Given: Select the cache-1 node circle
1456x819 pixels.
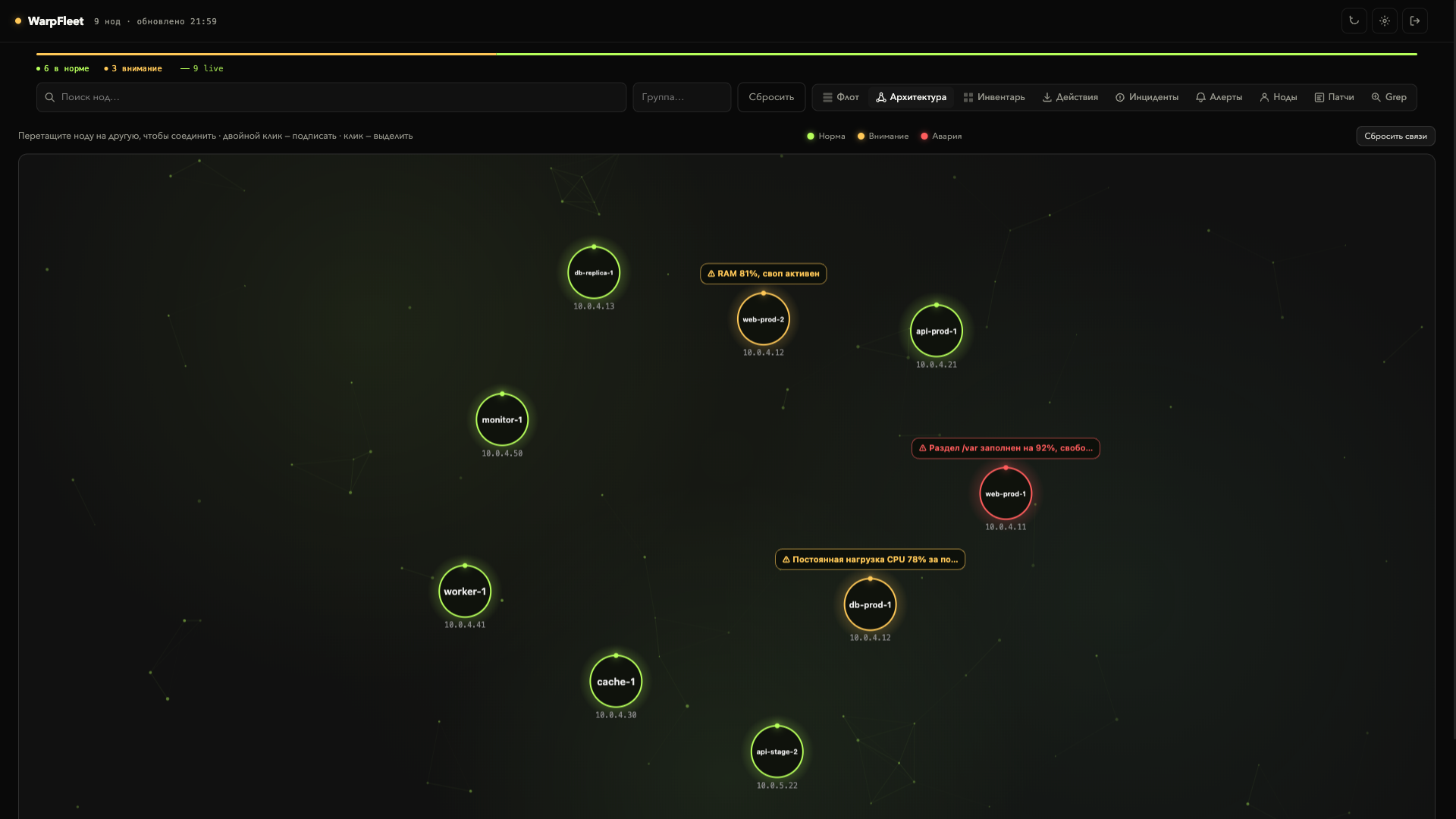Looking at the screenshot, I should (x=616, y=681).
